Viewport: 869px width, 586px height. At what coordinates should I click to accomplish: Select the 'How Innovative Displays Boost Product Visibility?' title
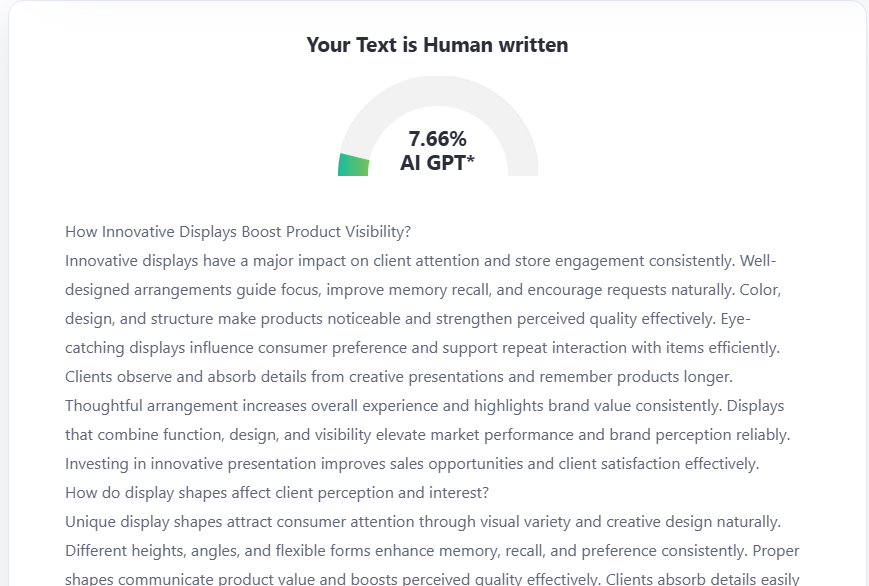(x=238, y=232)
